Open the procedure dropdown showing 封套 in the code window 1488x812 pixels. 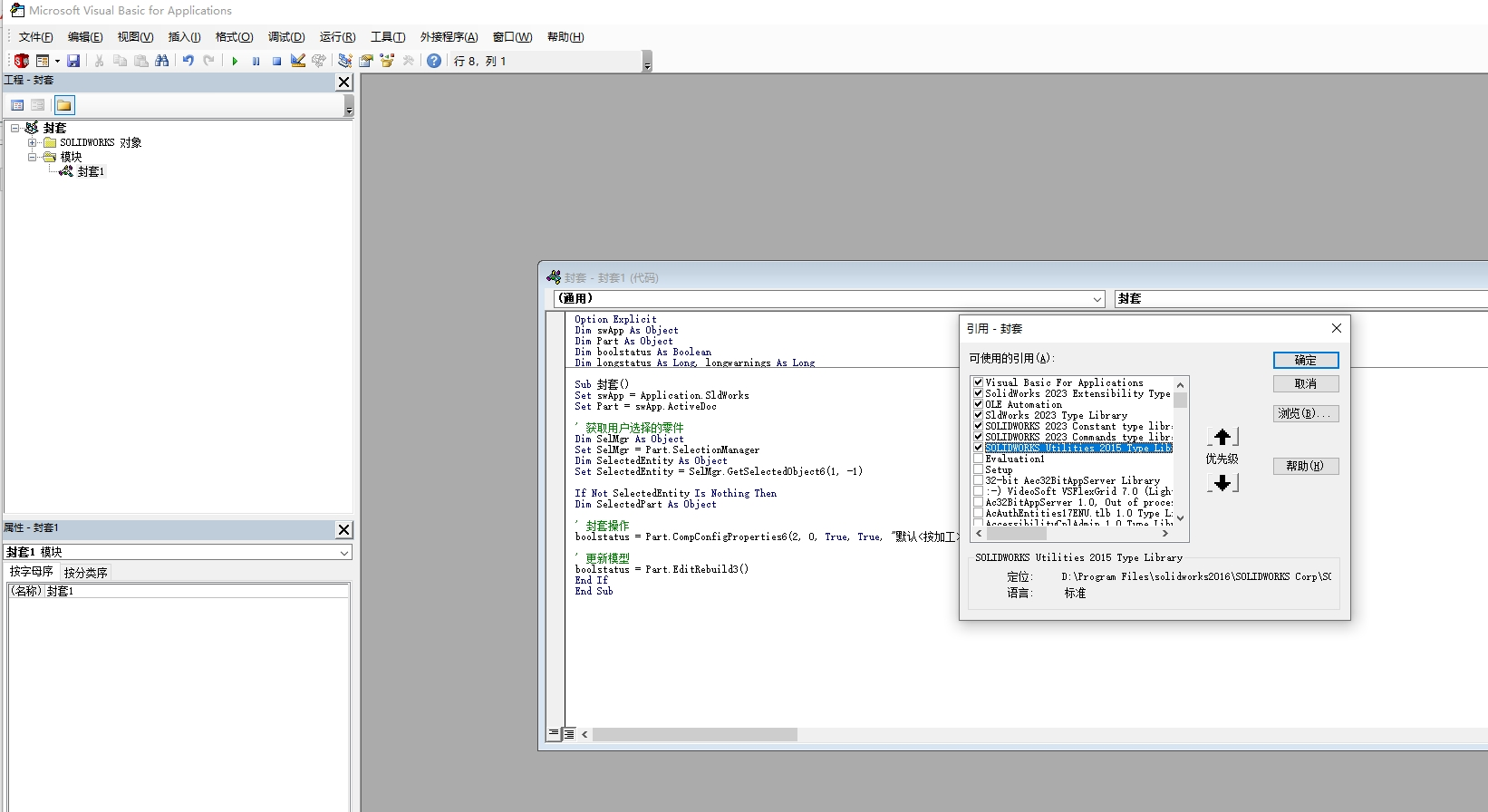pyautogui.click(x=1301, y=299)
